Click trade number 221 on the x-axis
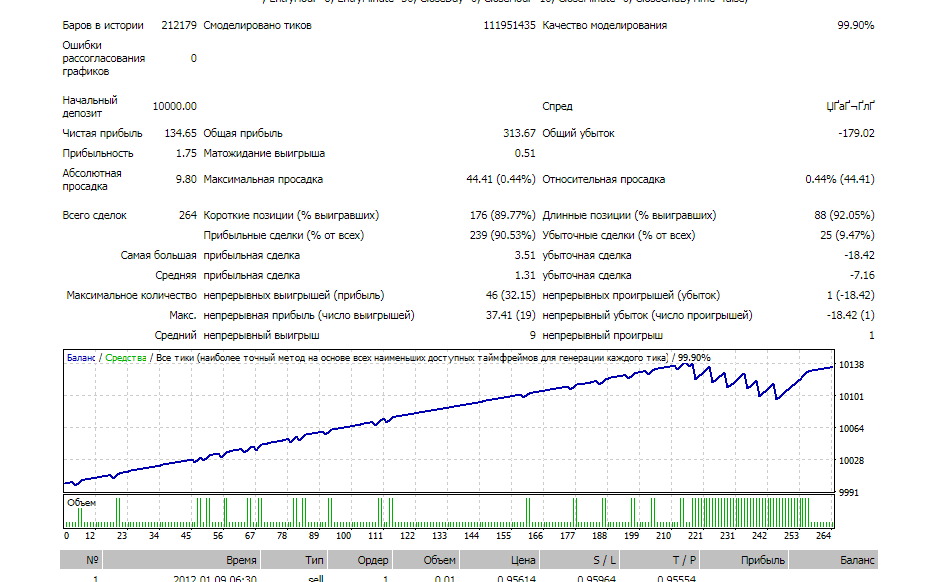 [695, 536]
